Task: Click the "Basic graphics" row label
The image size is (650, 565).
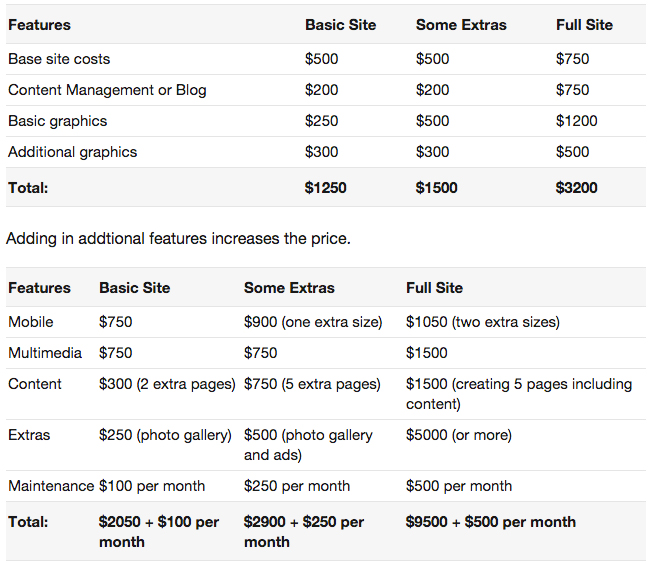Action: (x=57, y=121)
